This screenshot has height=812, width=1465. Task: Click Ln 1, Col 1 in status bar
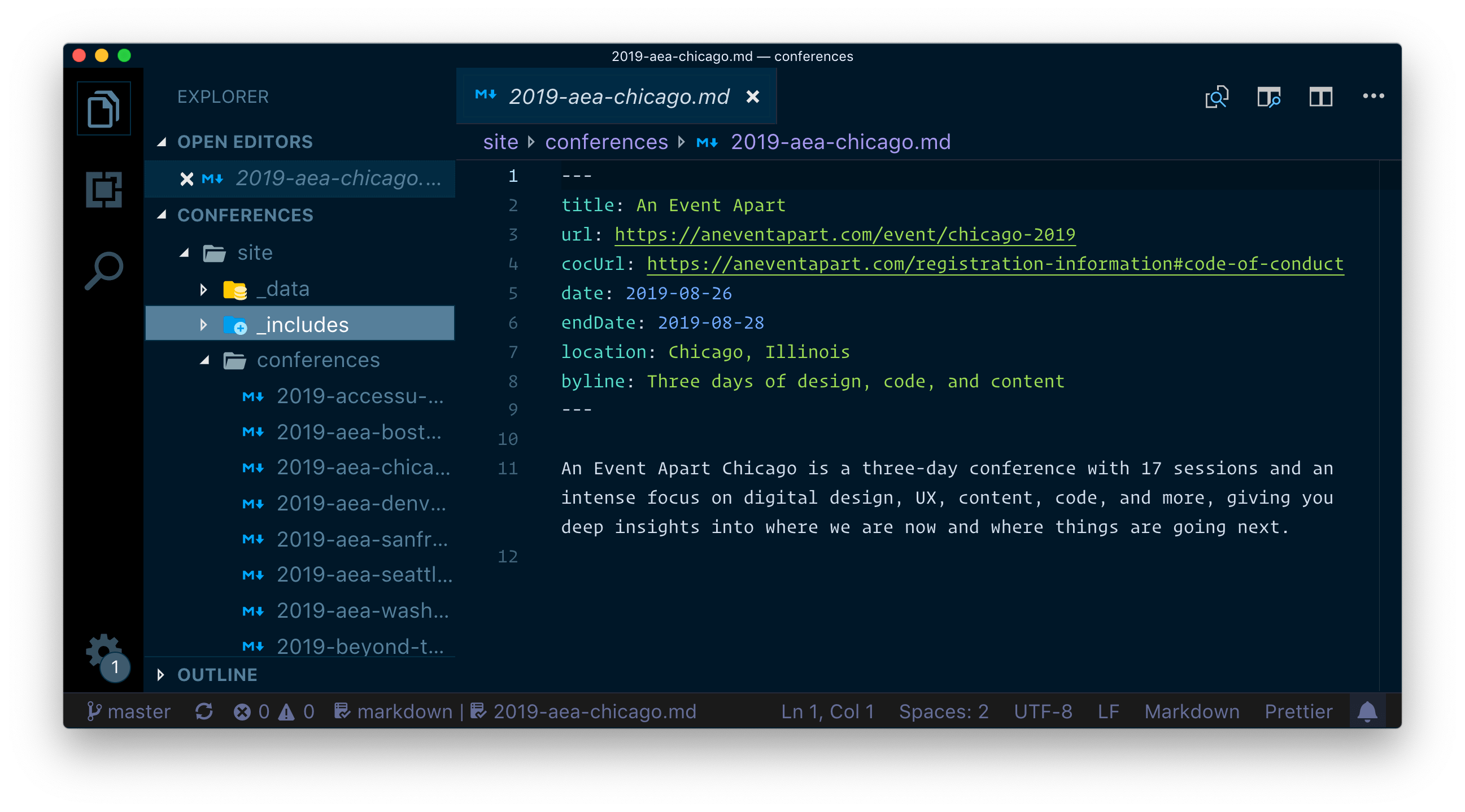tap(827, 711)
